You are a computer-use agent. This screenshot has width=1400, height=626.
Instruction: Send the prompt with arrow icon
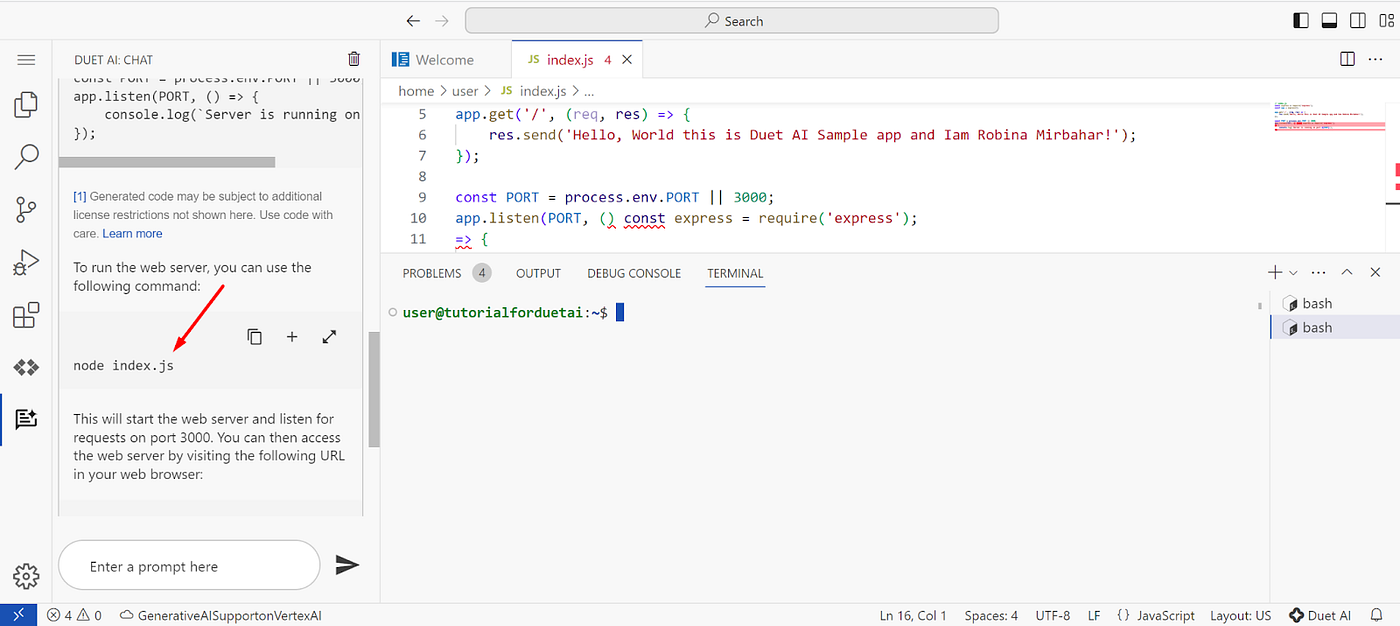click(346, 566)
